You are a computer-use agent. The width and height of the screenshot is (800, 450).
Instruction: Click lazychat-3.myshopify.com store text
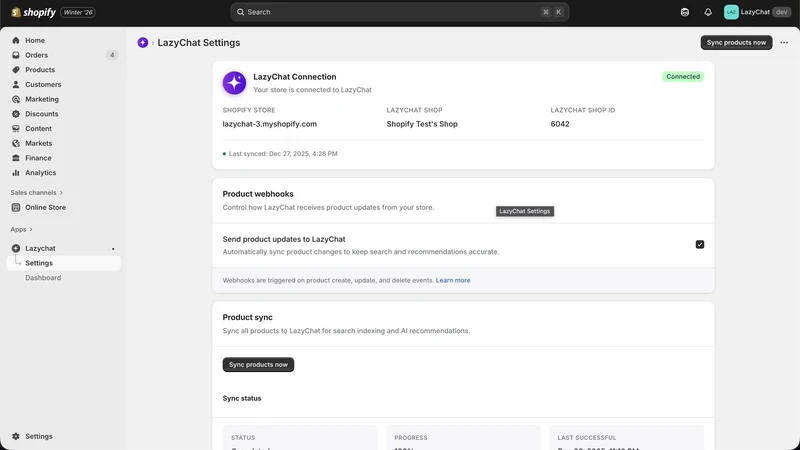tap(269, 124)
